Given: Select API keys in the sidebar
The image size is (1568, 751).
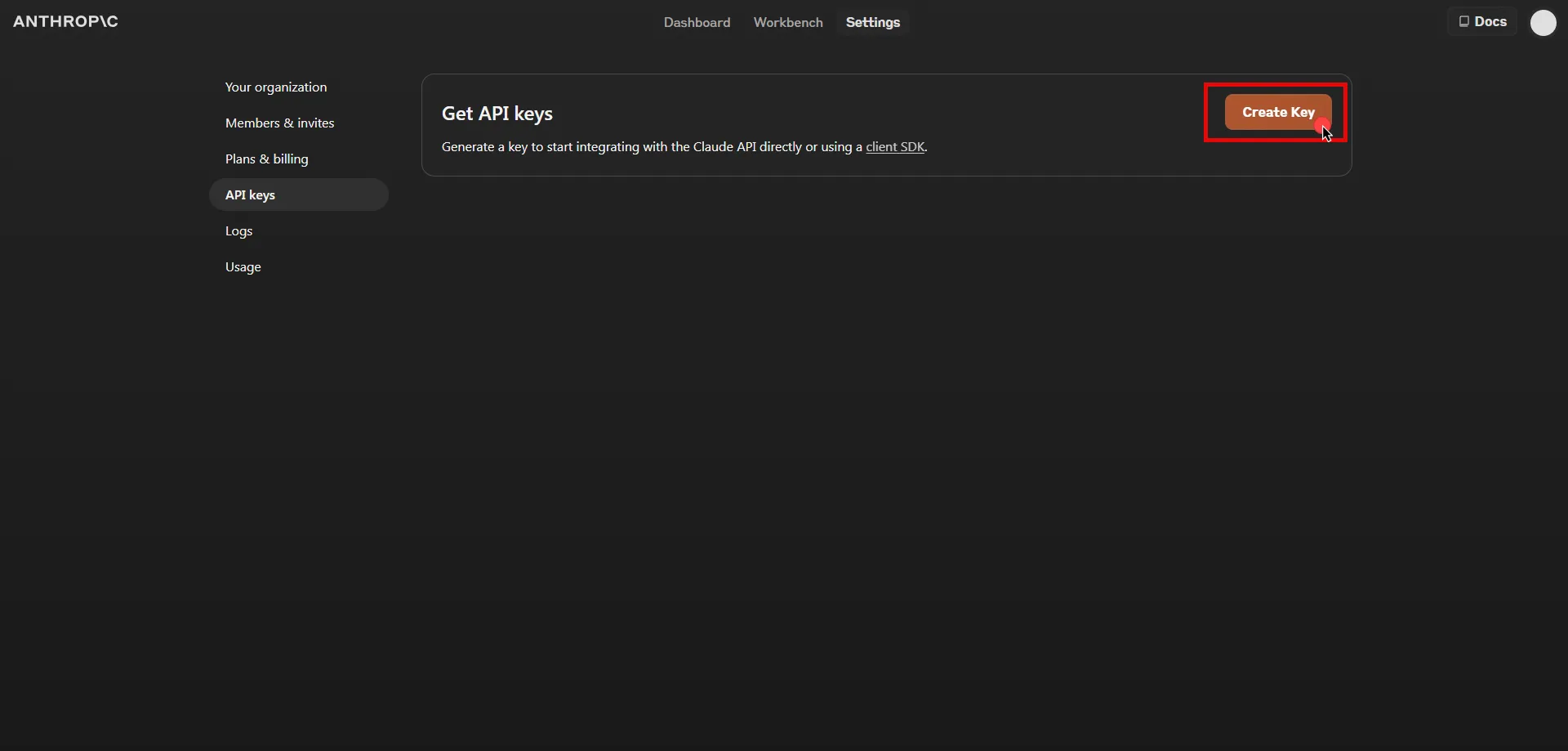Looking at the screenshot, I should coord(250,194).
